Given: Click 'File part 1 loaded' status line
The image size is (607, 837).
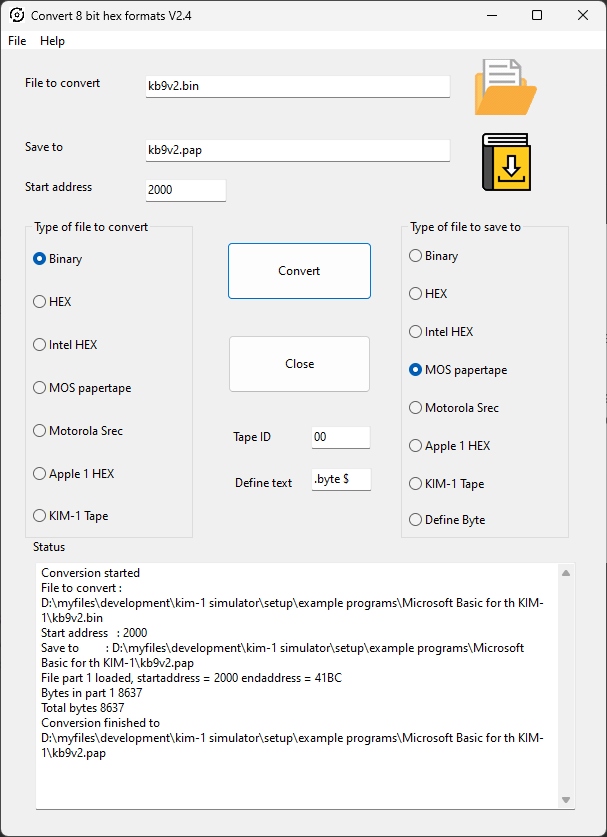Looking at the screenshot, I should (192, 678).
